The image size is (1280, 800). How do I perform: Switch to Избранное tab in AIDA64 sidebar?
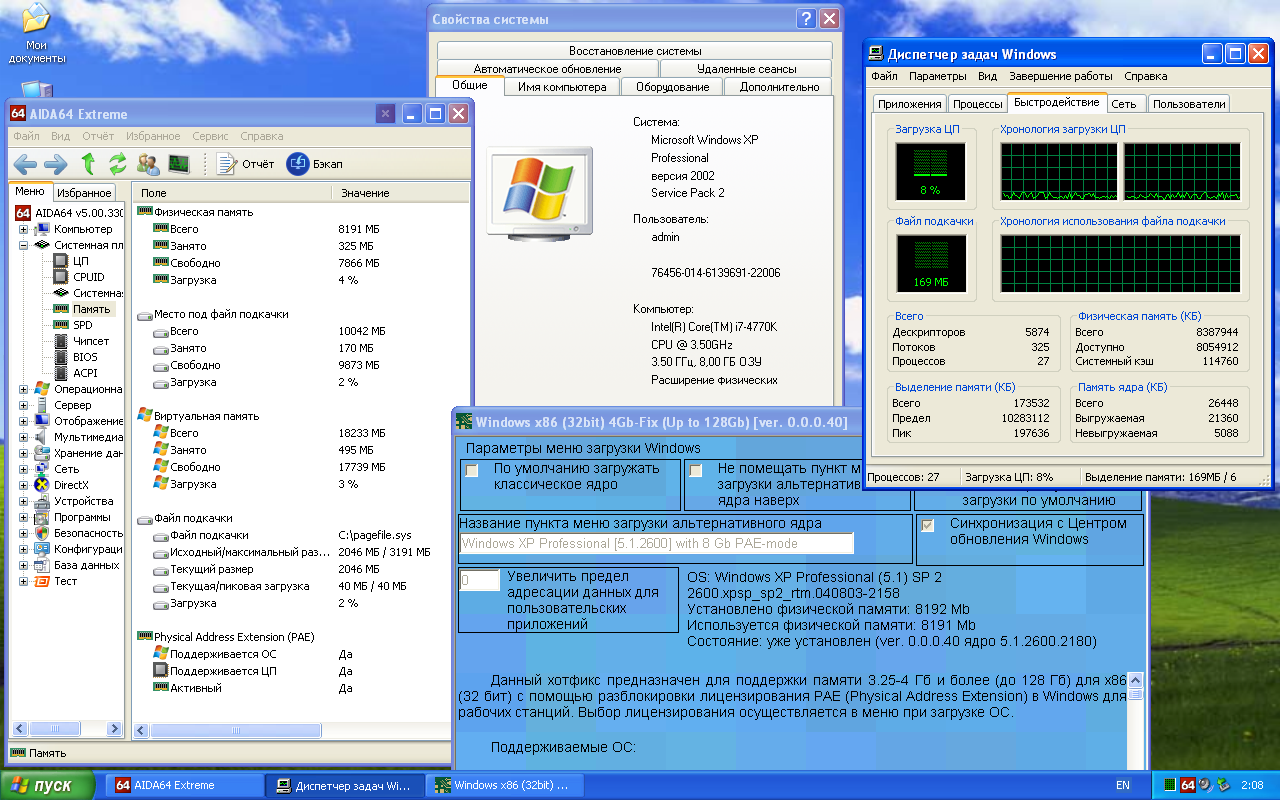click(83, 193)
